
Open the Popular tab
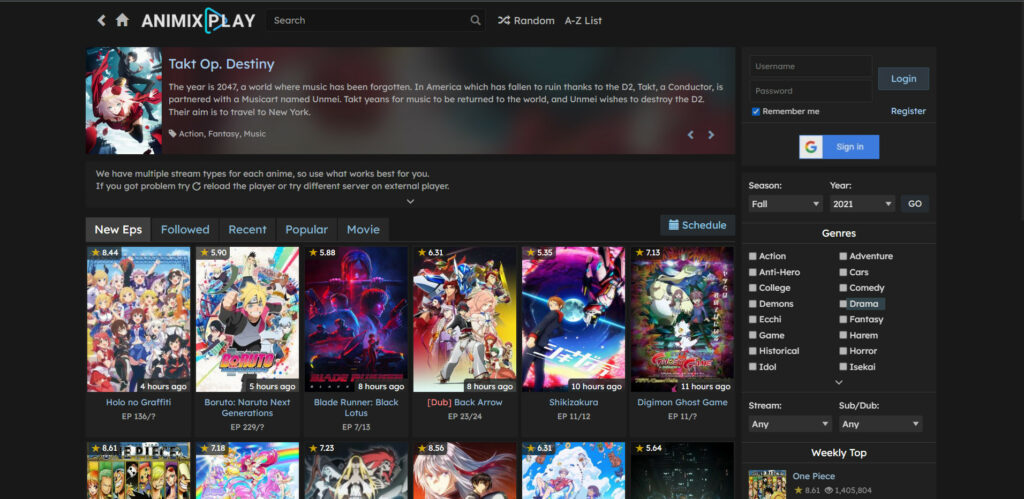(306, 229)
